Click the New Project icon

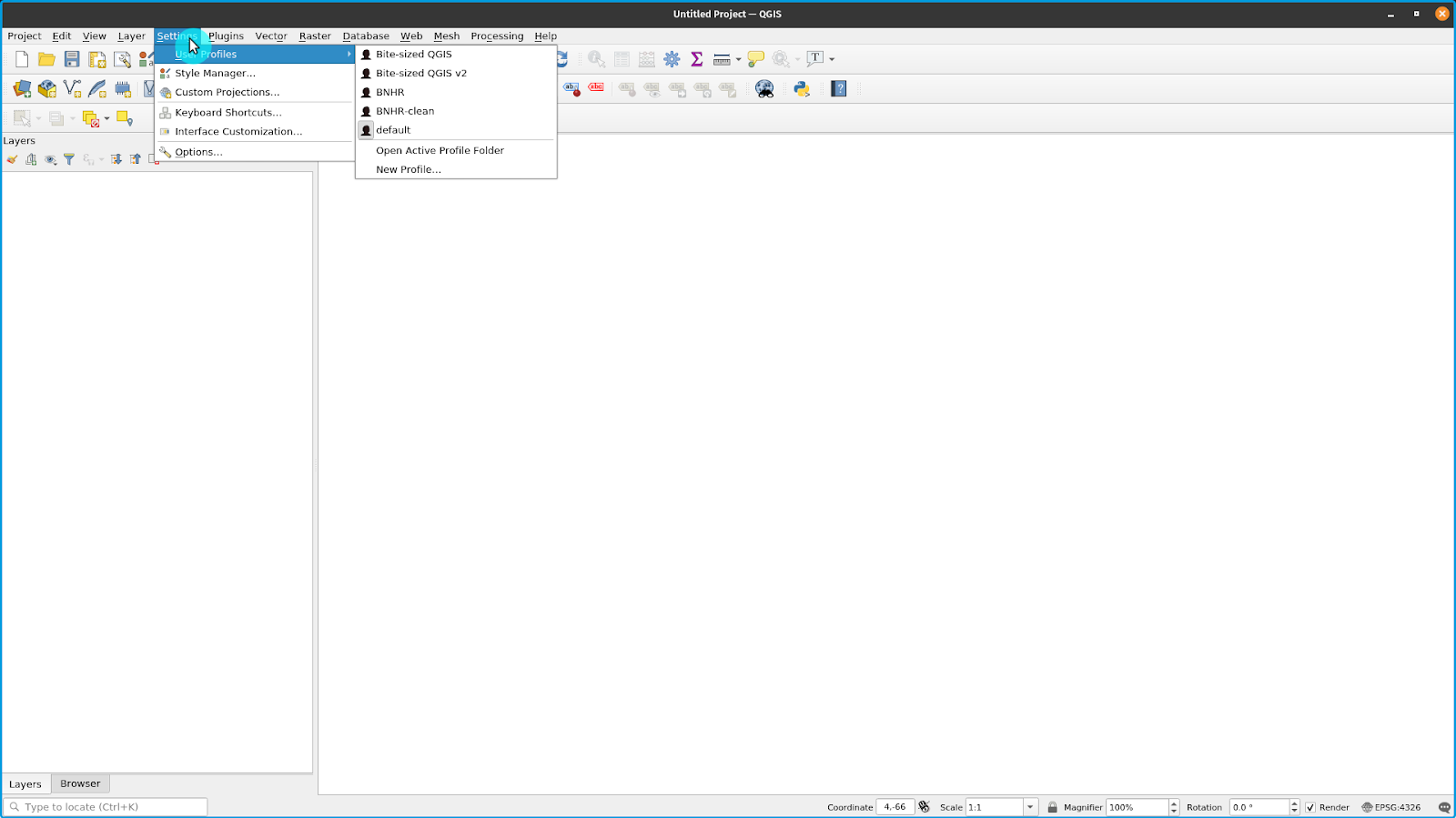(22, 59)
